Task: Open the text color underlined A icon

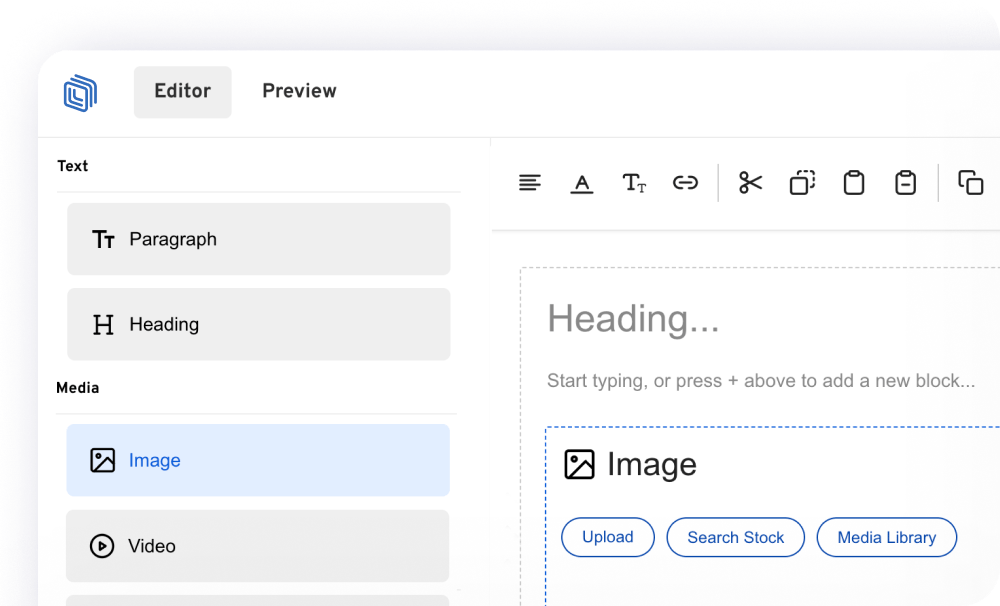Action: tap(582, 184)
